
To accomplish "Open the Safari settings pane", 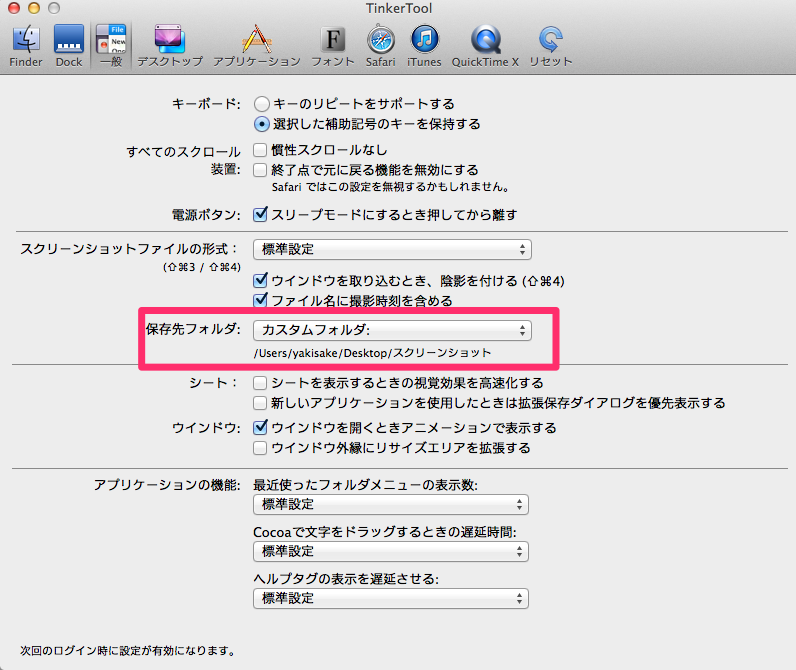I will pyautogui.click(x=381, y=46).
